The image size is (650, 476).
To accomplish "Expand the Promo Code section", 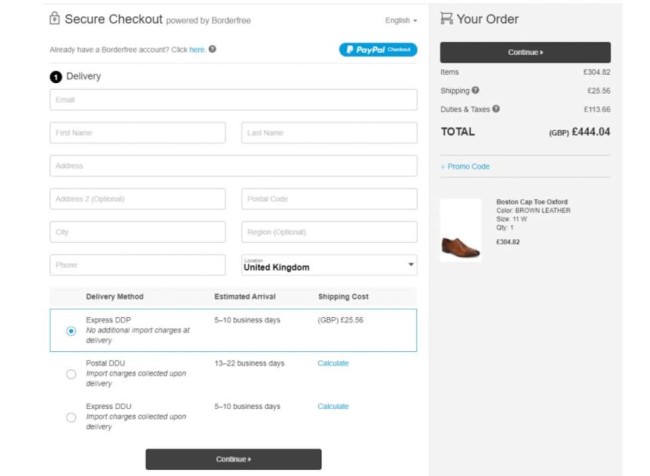I will tap(466, 166).
